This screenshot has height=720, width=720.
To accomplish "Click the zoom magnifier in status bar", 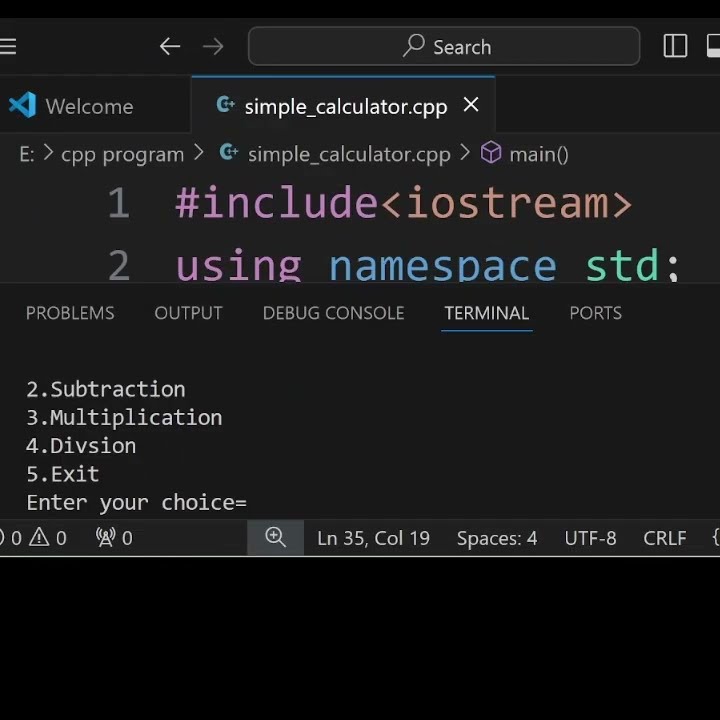I will pos(275,538).
